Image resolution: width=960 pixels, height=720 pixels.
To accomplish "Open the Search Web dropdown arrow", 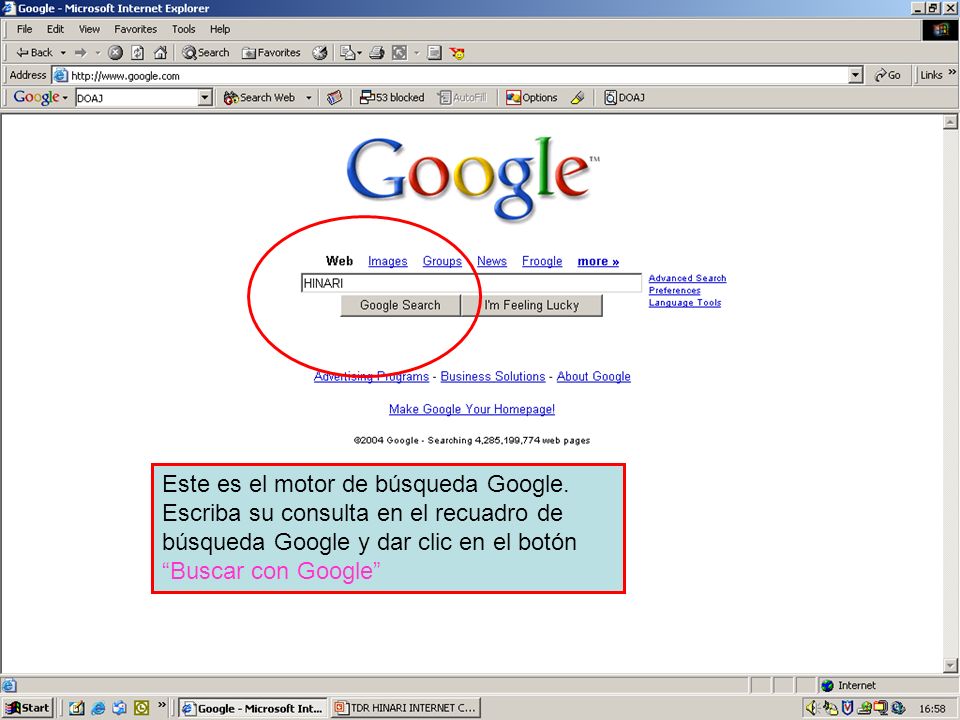I will 309,97.
